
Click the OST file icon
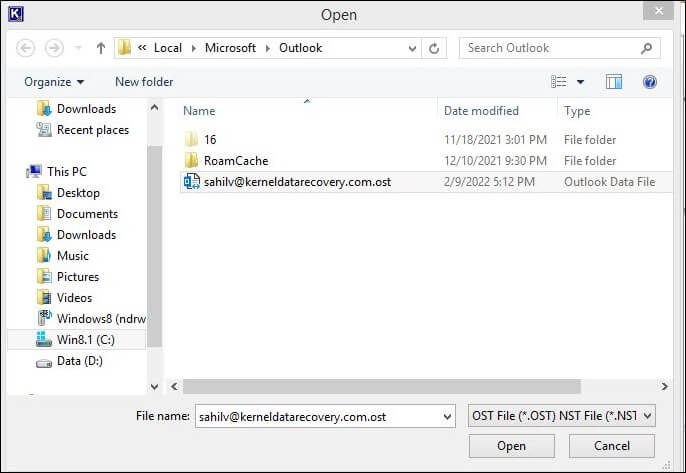192,181
